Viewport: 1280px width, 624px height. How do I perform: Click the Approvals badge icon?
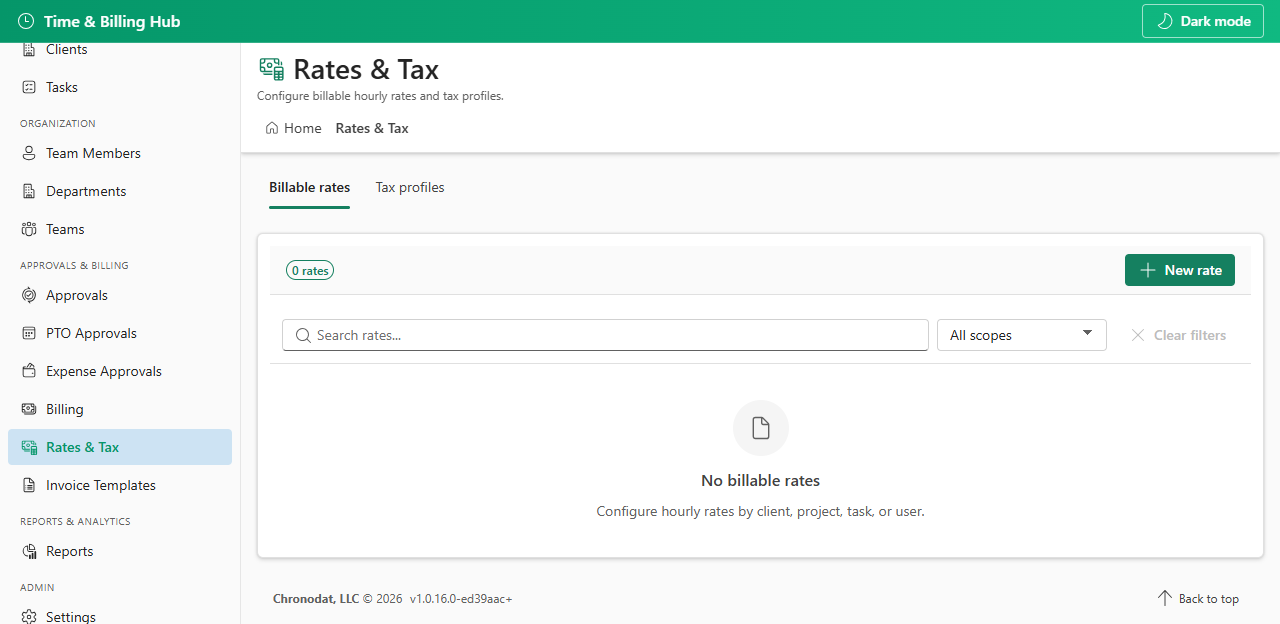[29, 295]
